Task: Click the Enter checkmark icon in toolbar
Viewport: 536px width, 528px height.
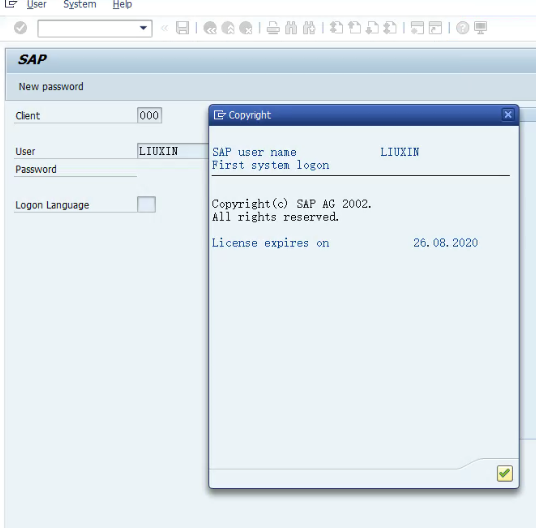Action: (21, 28)
